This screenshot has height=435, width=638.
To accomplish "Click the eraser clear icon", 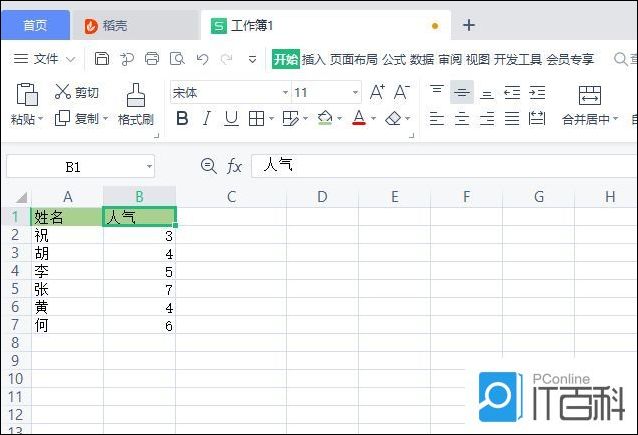I will pyautogui.click(x=393, y=118).
